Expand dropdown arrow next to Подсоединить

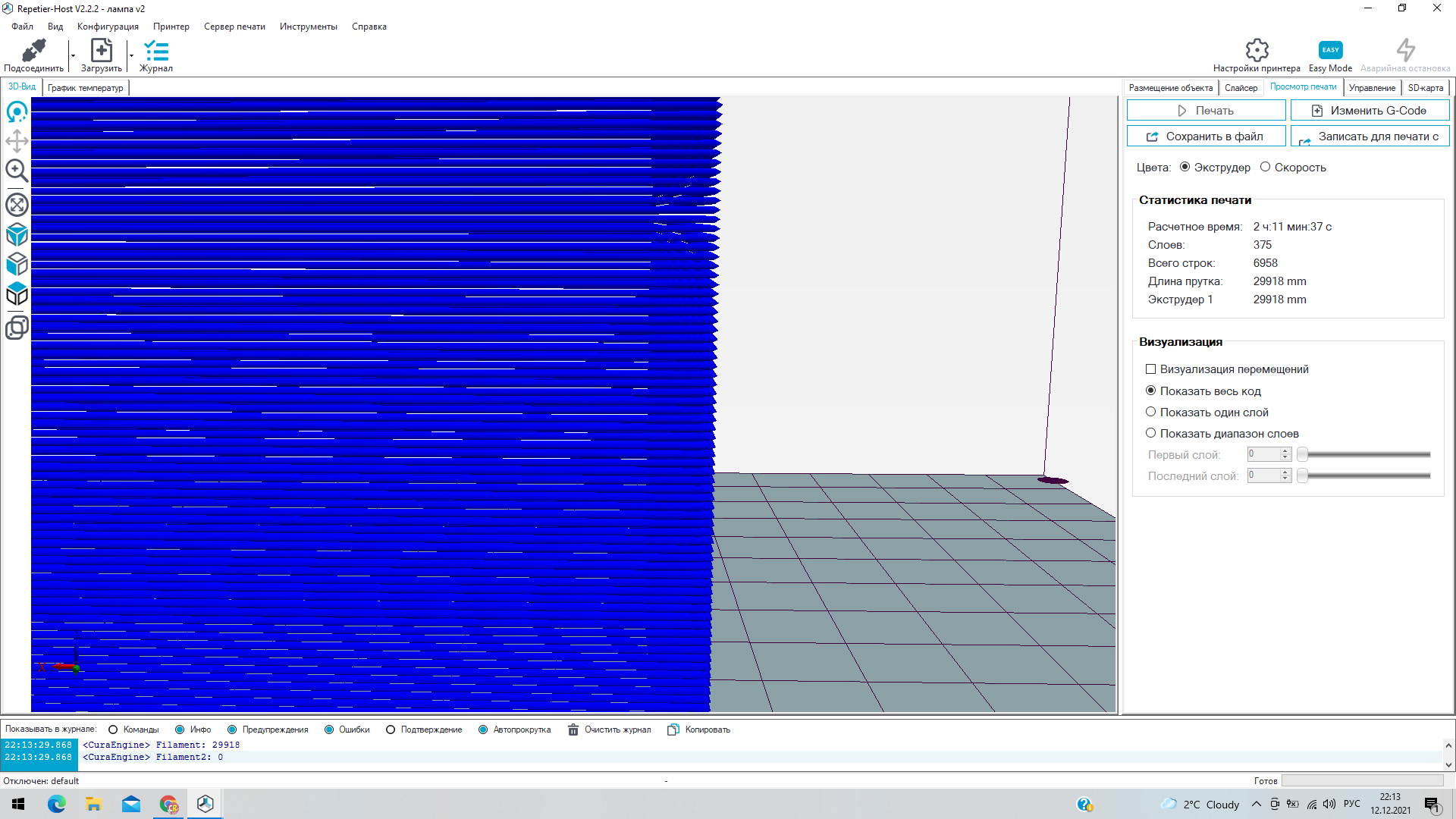click(73, 56)
